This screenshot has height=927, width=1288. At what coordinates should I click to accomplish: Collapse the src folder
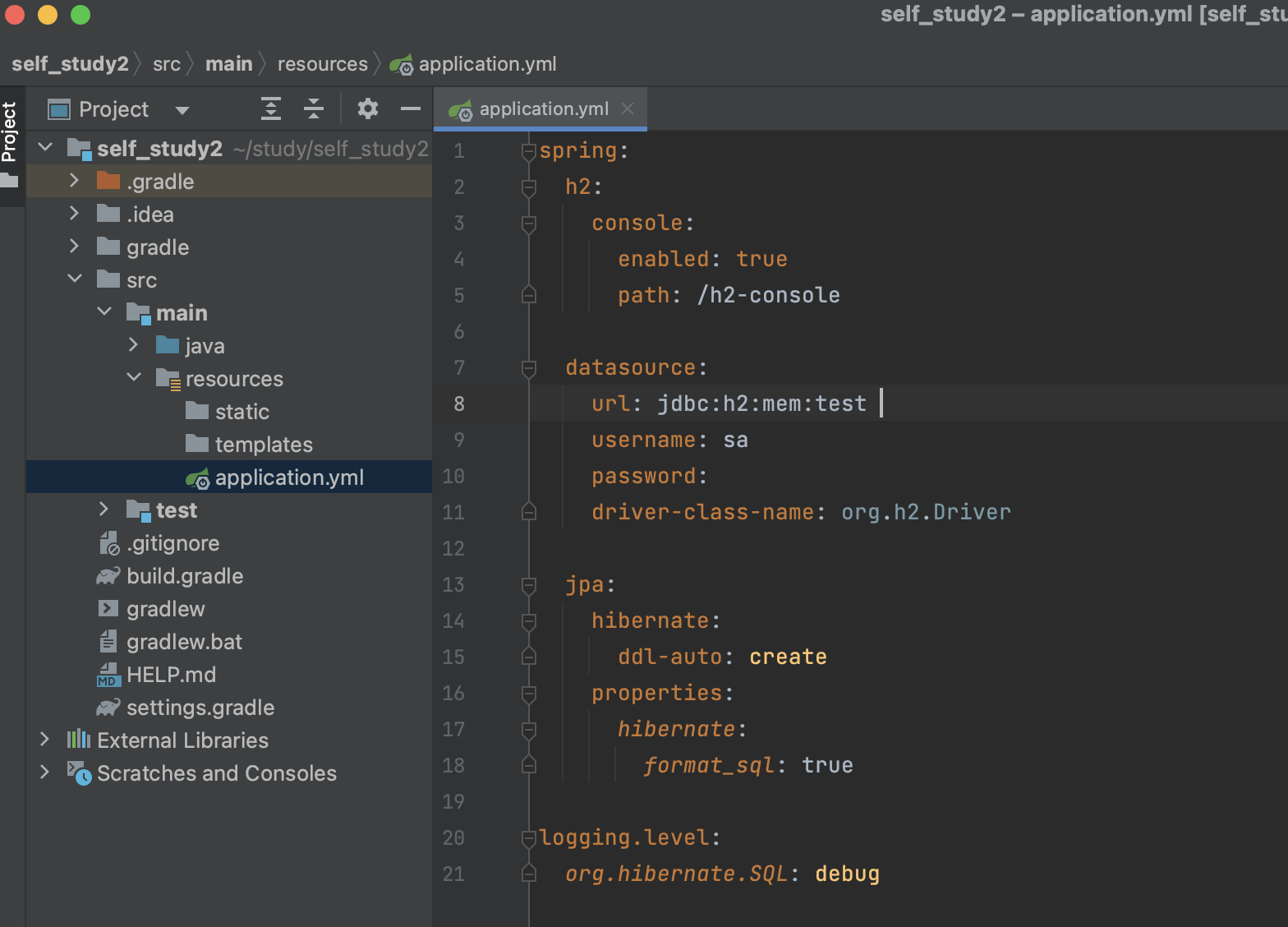click(75, 279)
